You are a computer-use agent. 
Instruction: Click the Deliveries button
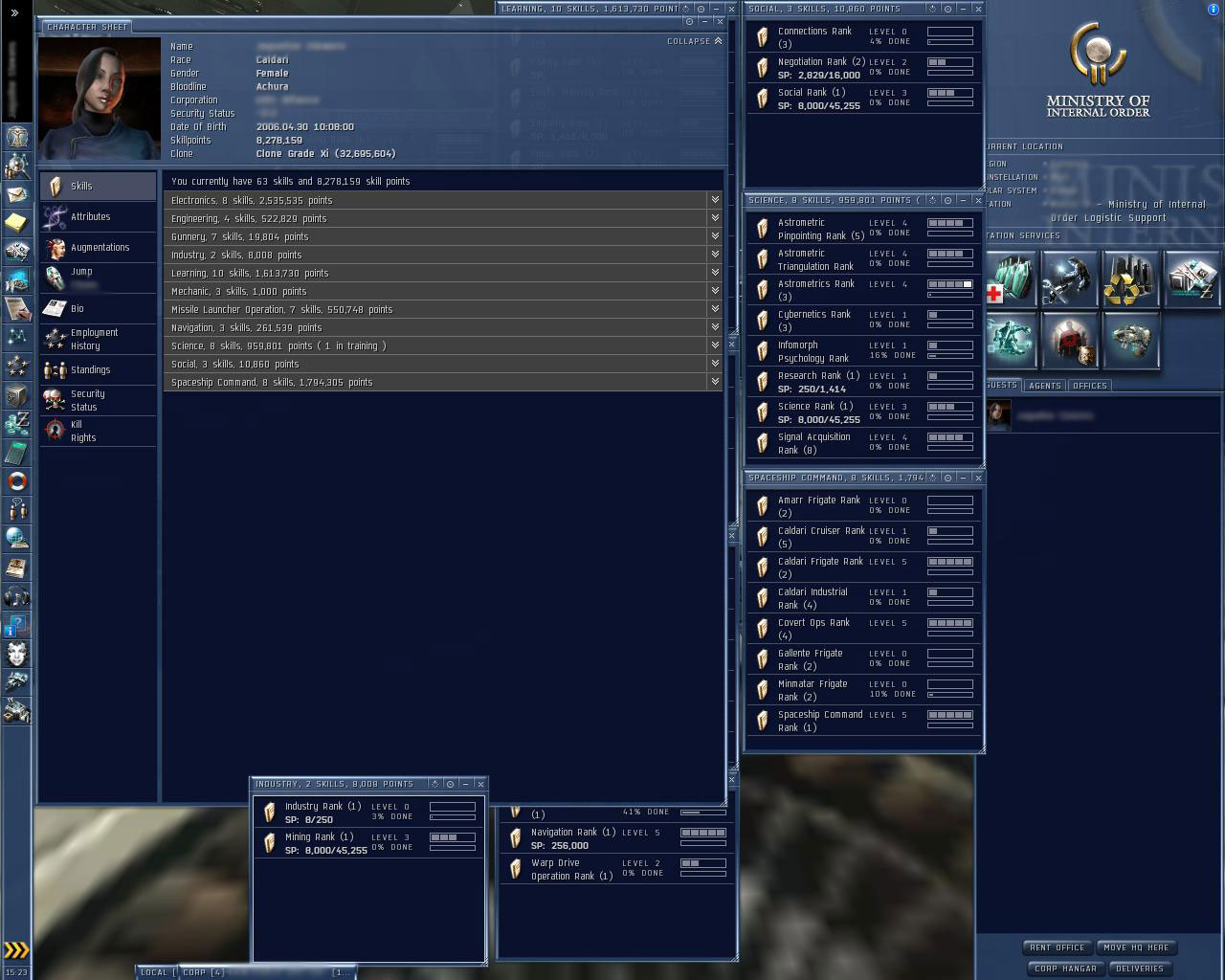tap(1140, 969)
